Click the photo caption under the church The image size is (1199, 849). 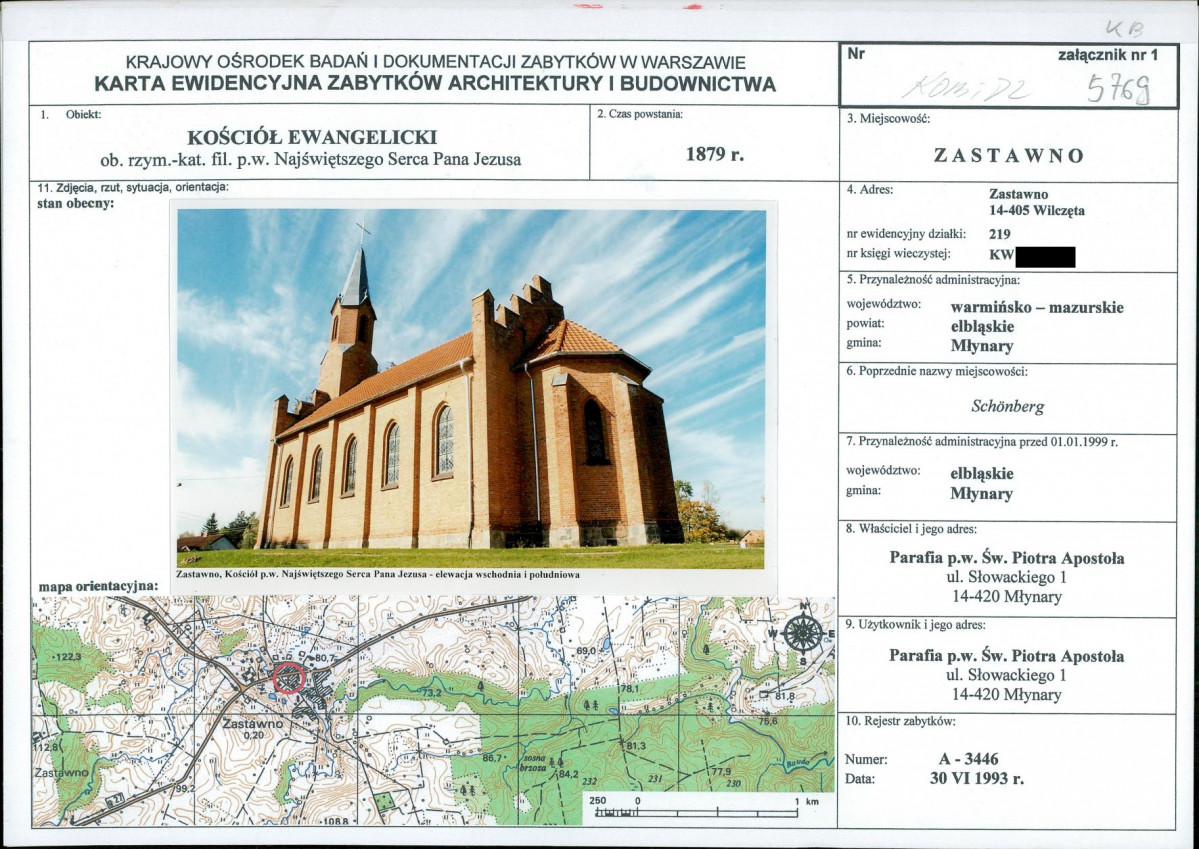point(378,574)
